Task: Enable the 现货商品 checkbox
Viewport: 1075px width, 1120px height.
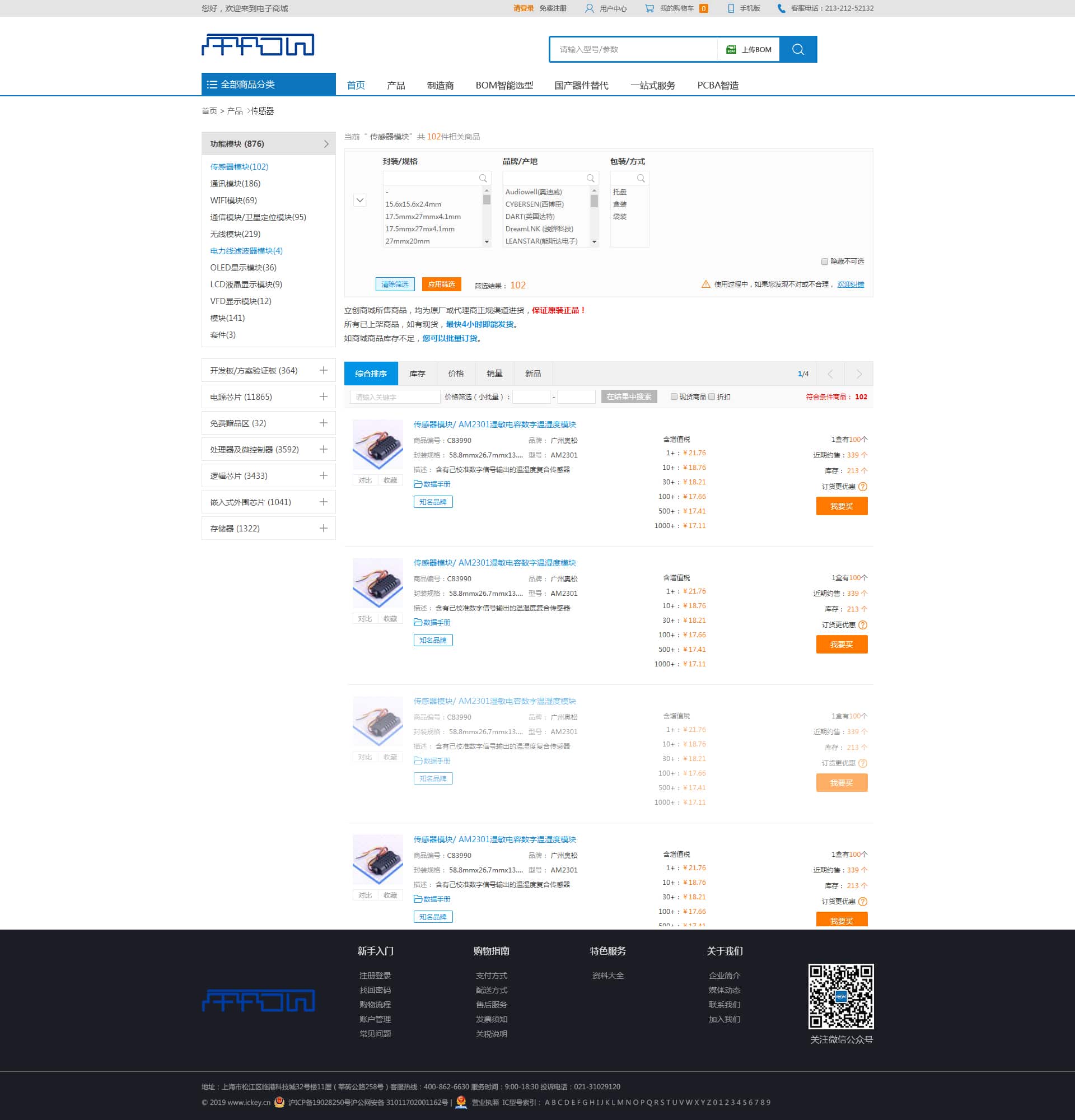Action: pos(674,396)
